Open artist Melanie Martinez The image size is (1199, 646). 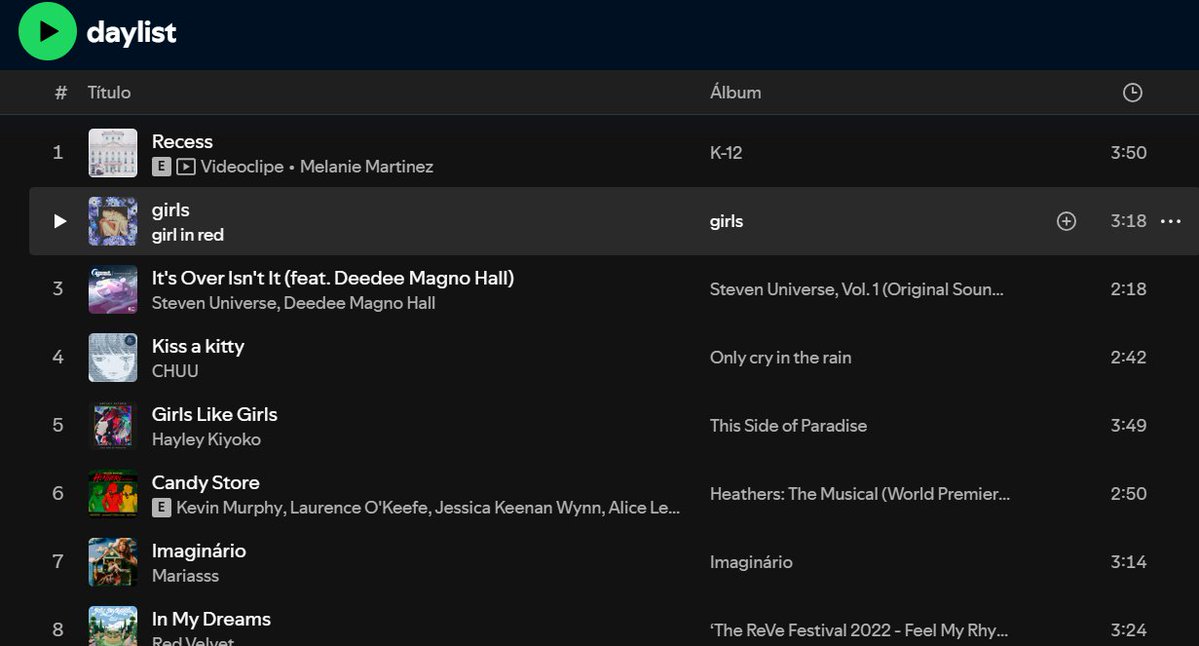tap(366, 166)
